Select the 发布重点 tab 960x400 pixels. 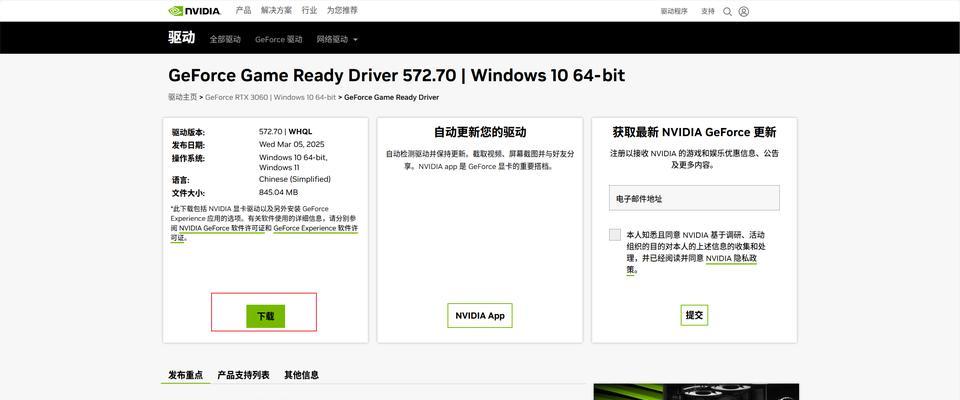(x=186, y=374)
